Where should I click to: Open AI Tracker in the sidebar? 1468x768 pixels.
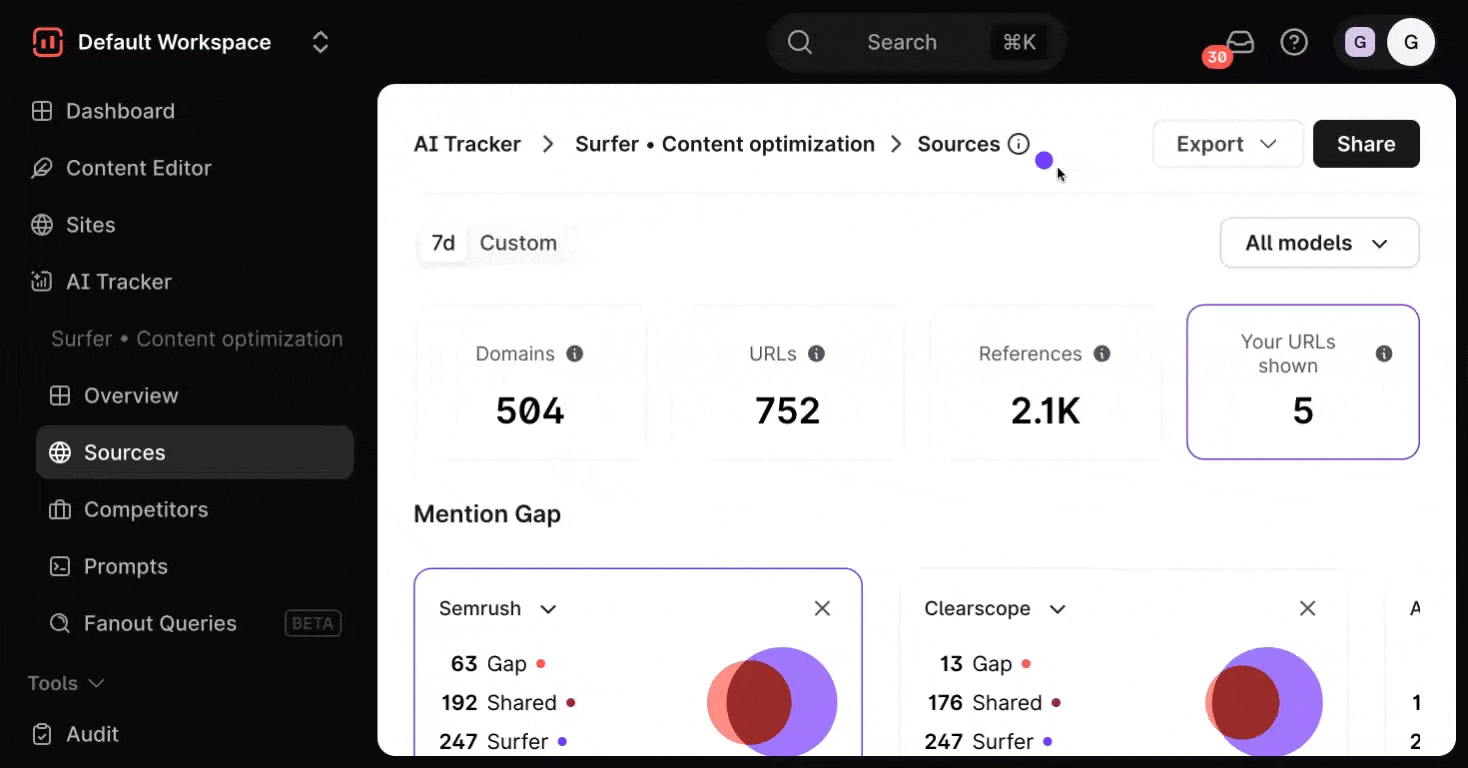click(119, 282)
